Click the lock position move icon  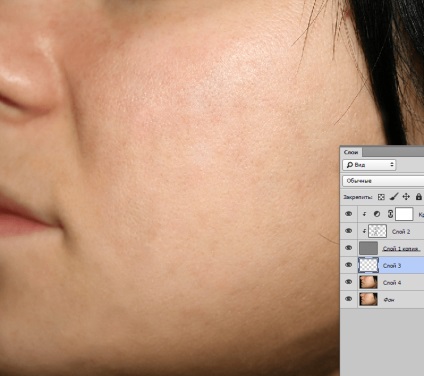[406, 197]
